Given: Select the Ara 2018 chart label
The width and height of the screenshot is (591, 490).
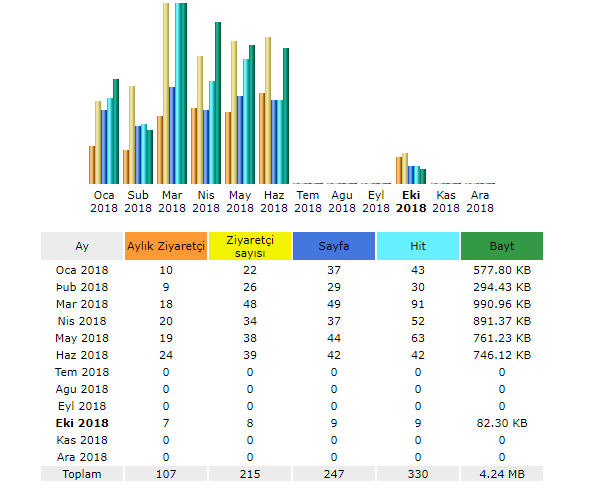Looking at the screenshot, I should (x=480, y=202).
